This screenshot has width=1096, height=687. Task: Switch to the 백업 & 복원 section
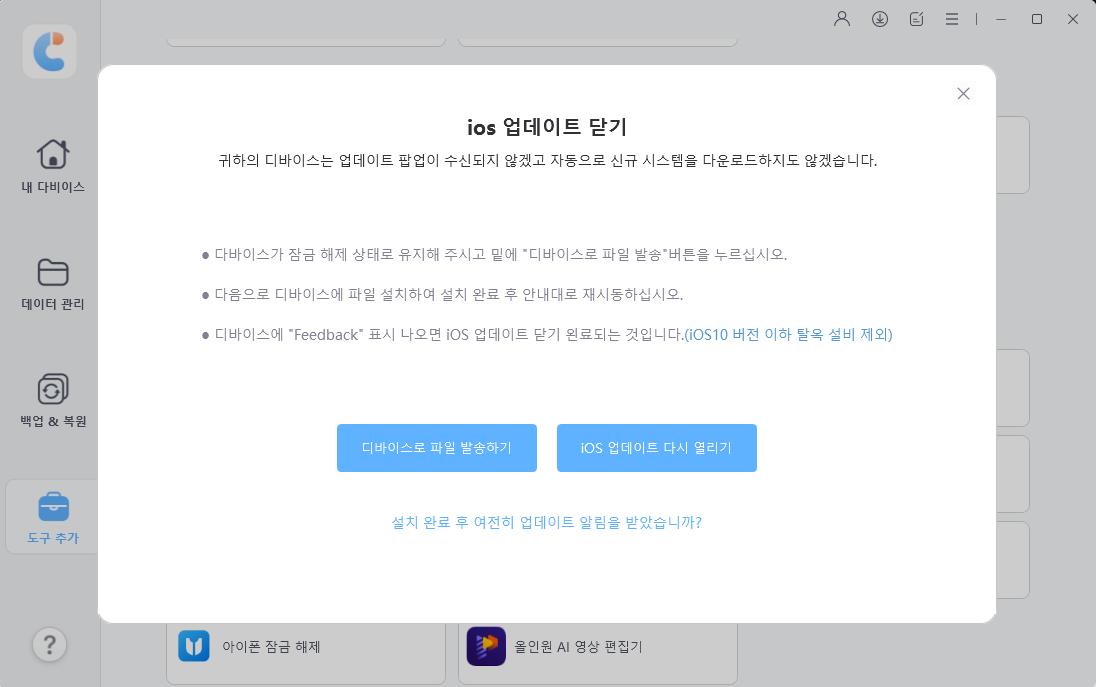click(x=51, y=397)
